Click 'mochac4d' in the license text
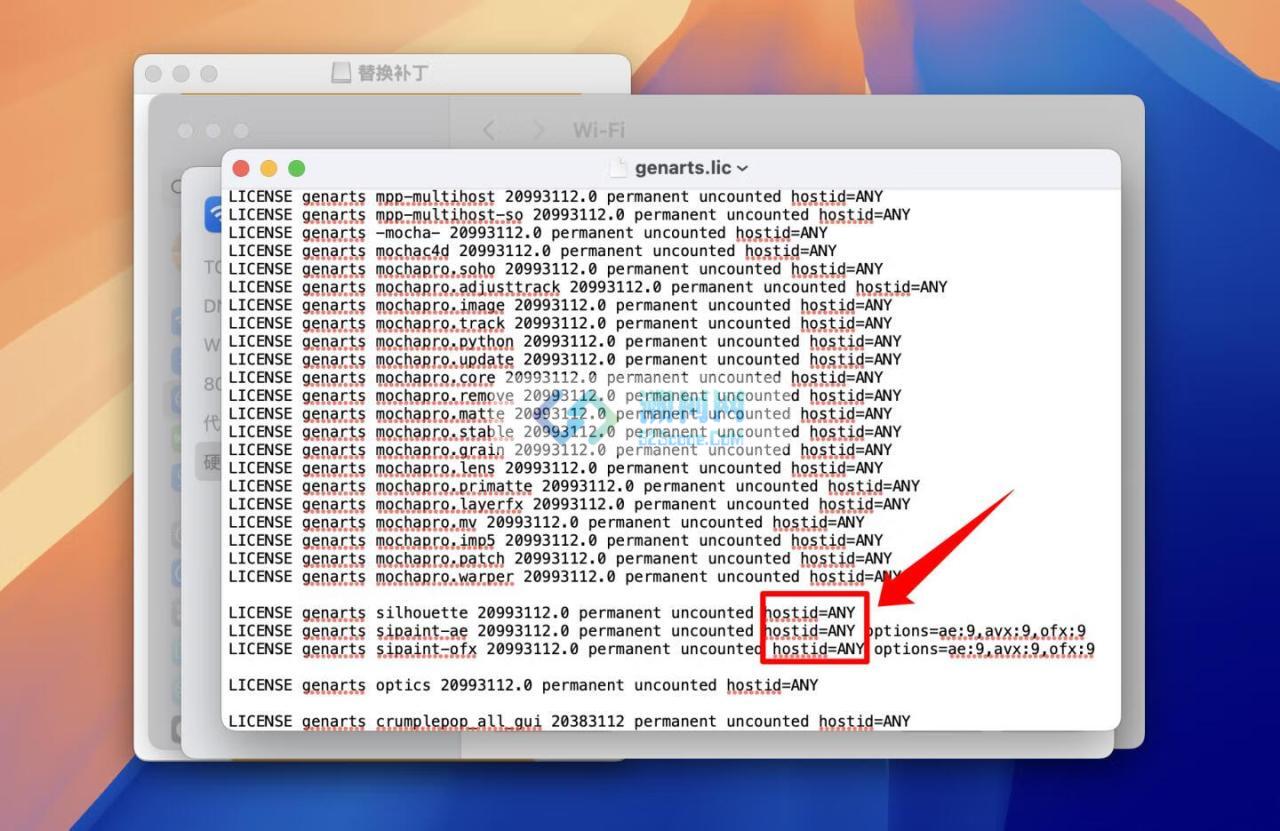1280x831 pixels. point(412,251)
